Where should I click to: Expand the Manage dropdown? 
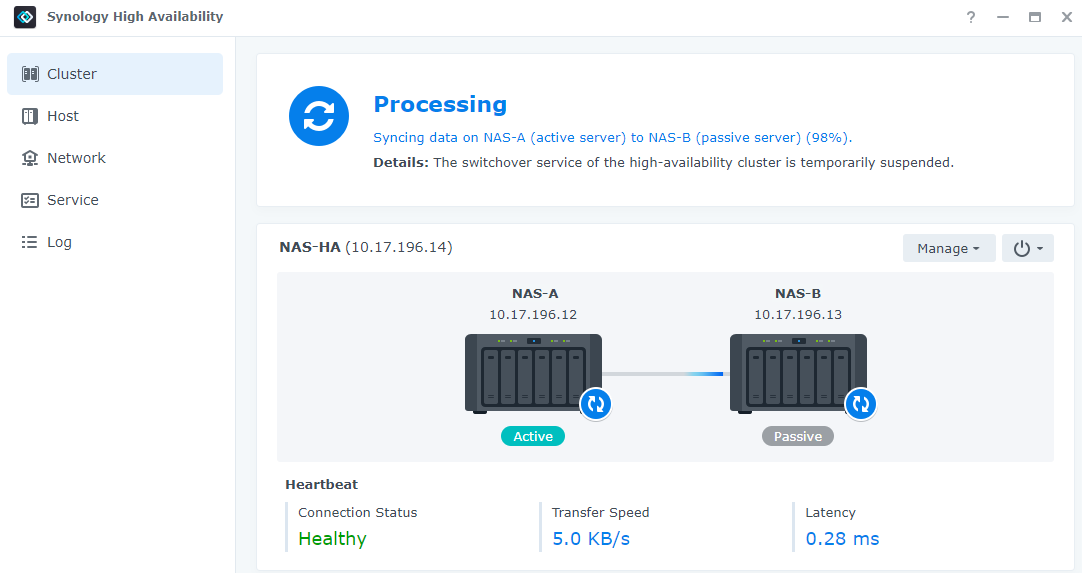pos(948,248)
